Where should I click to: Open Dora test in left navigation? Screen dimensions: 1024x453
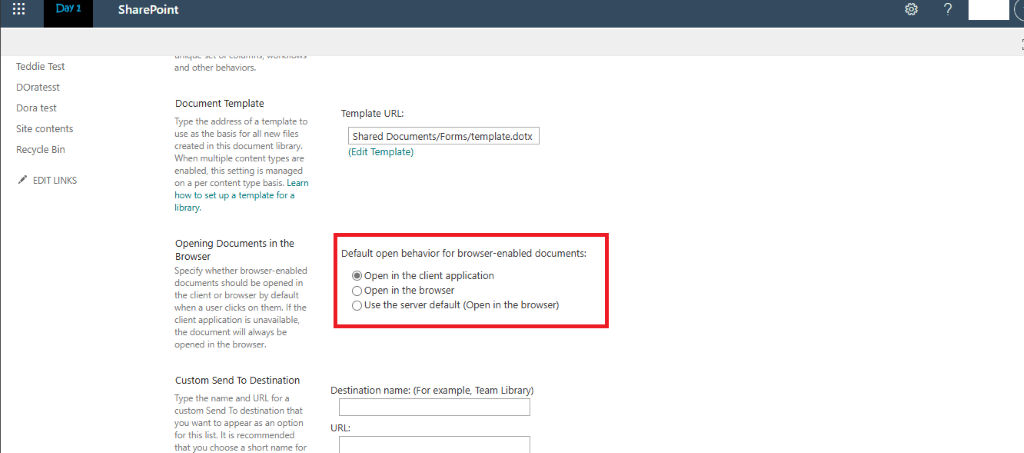click(x=37, y=108)
